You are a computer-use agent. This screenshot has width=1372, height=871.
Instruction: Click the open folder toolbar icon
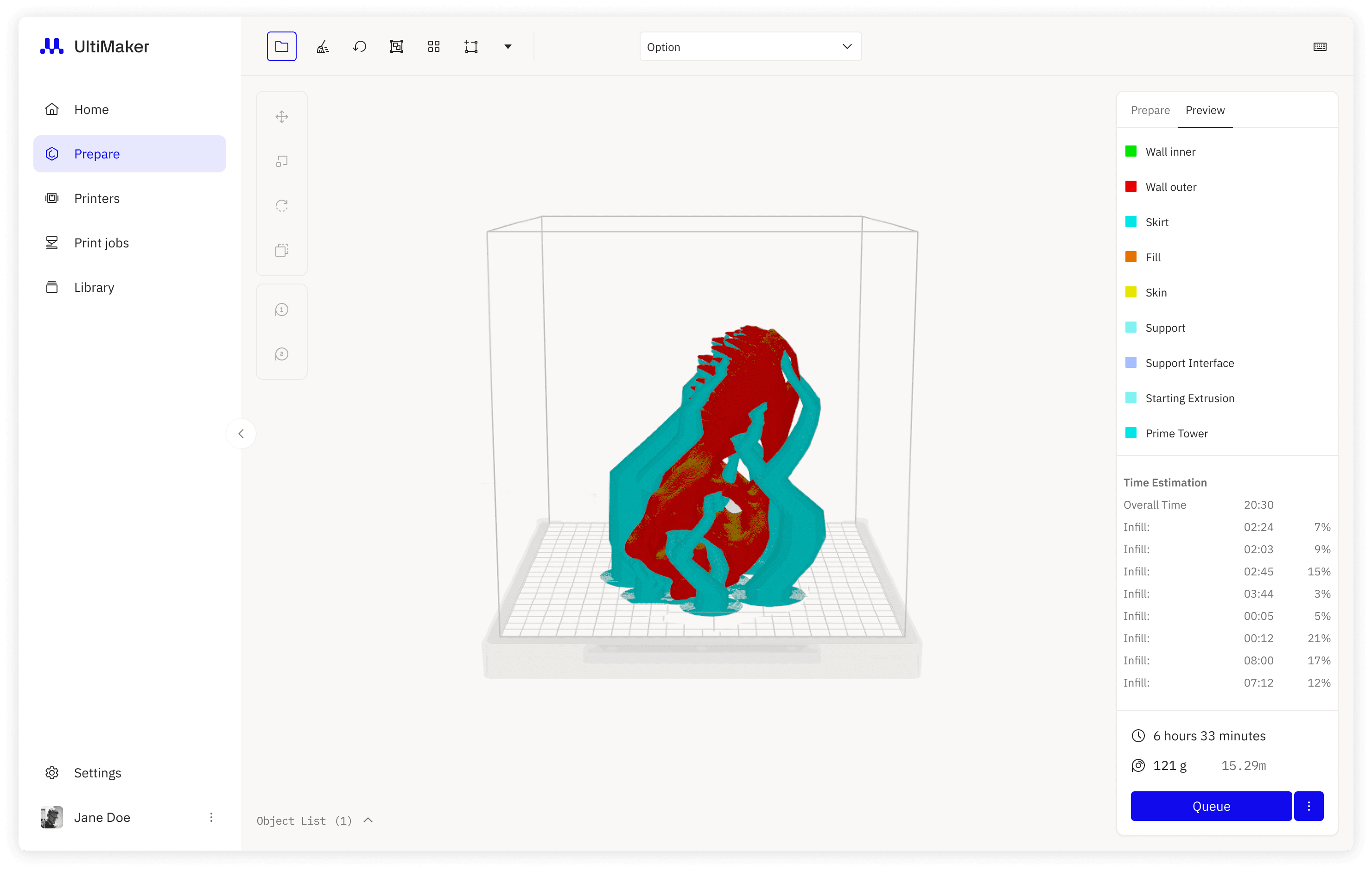click(x=281, y=46)
